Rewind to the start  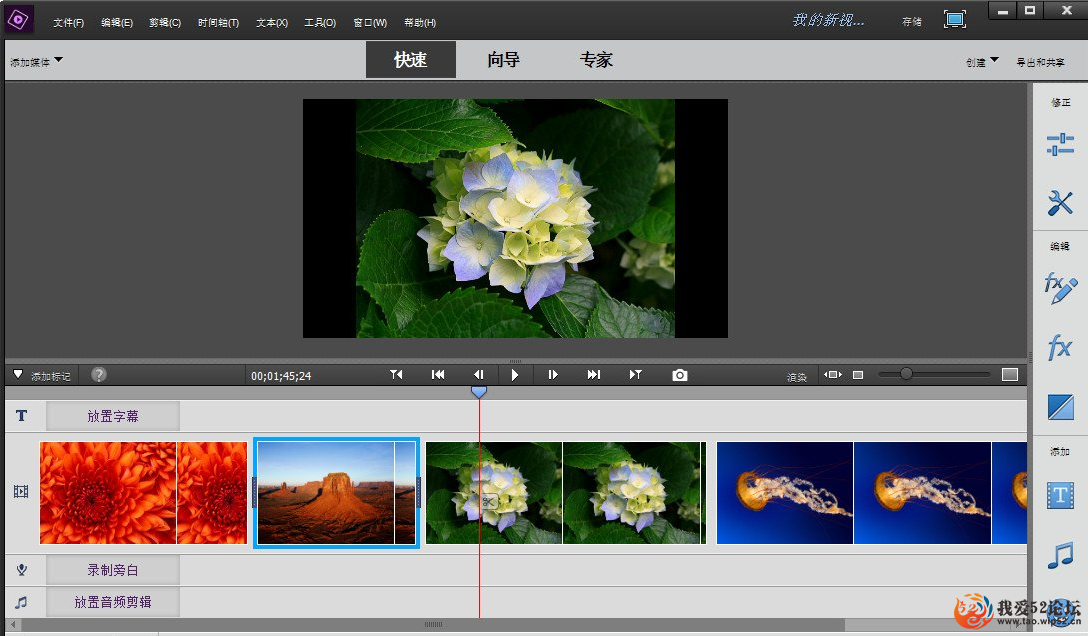(438, 375)
